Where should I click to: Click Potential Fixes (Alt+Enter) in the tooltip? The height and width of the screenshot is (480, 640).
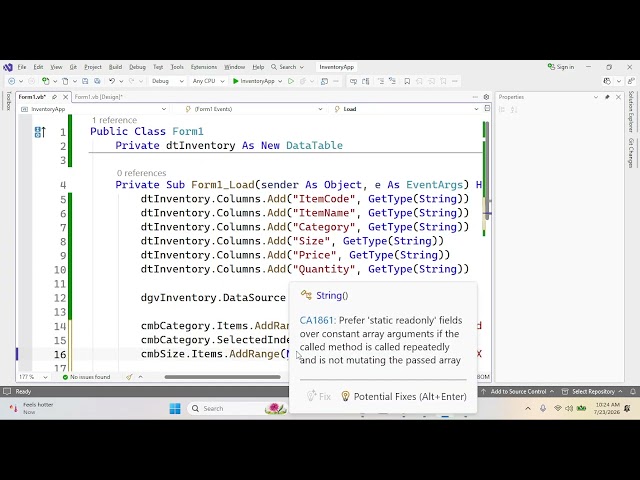(x=404, y=396)
